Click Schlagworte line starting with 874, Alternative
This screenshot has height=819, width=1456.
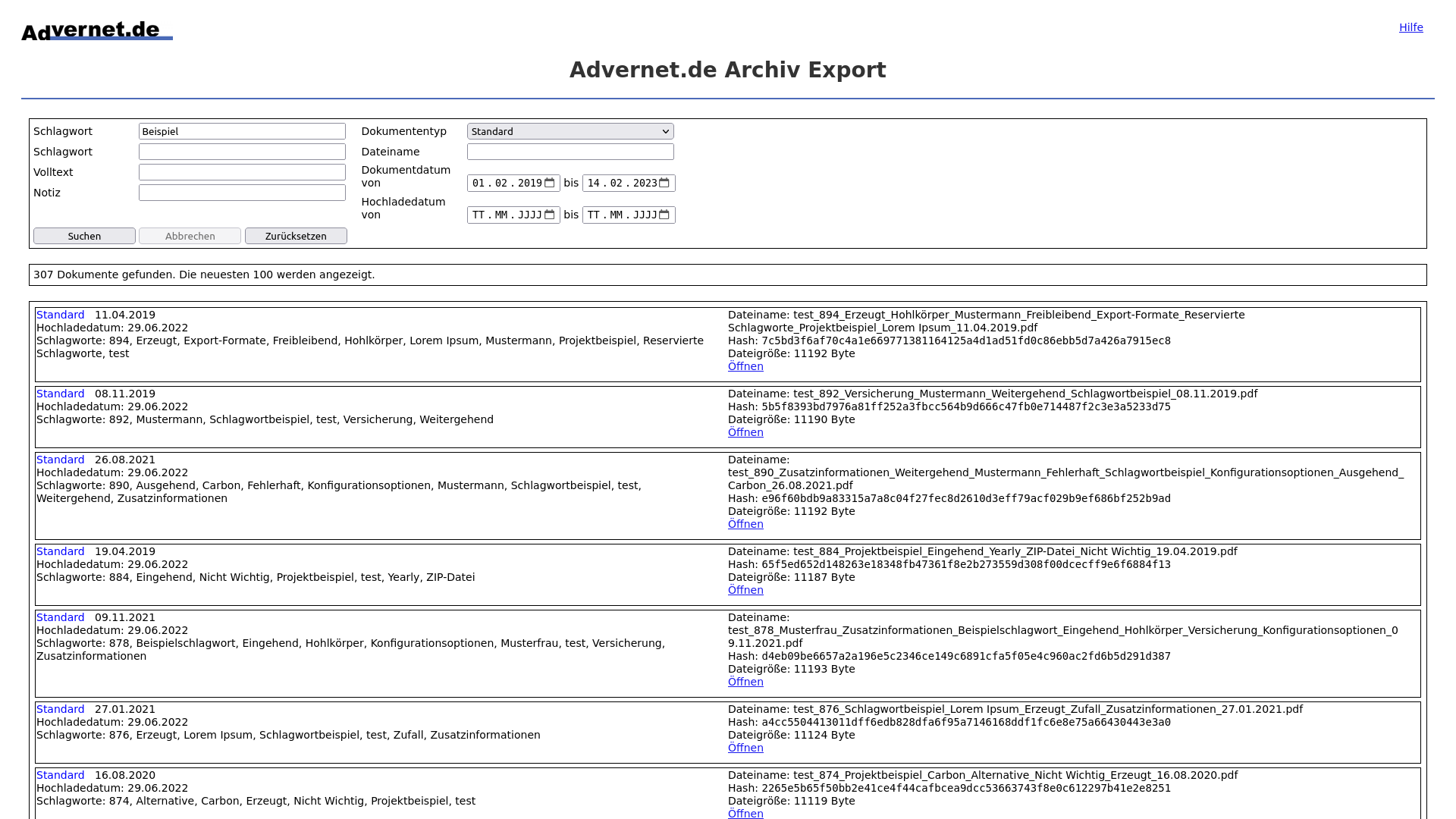click(256, 801)
